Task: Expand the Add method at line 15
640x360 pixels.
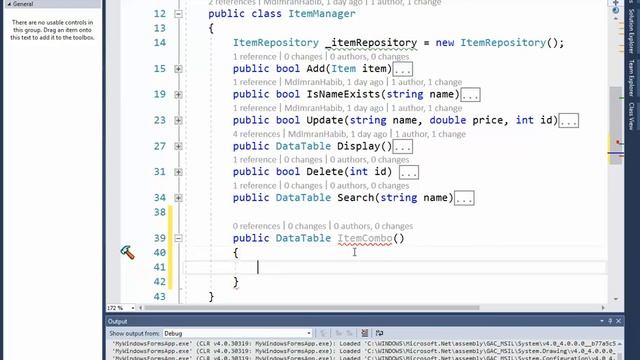Action: tap(178, 69)
